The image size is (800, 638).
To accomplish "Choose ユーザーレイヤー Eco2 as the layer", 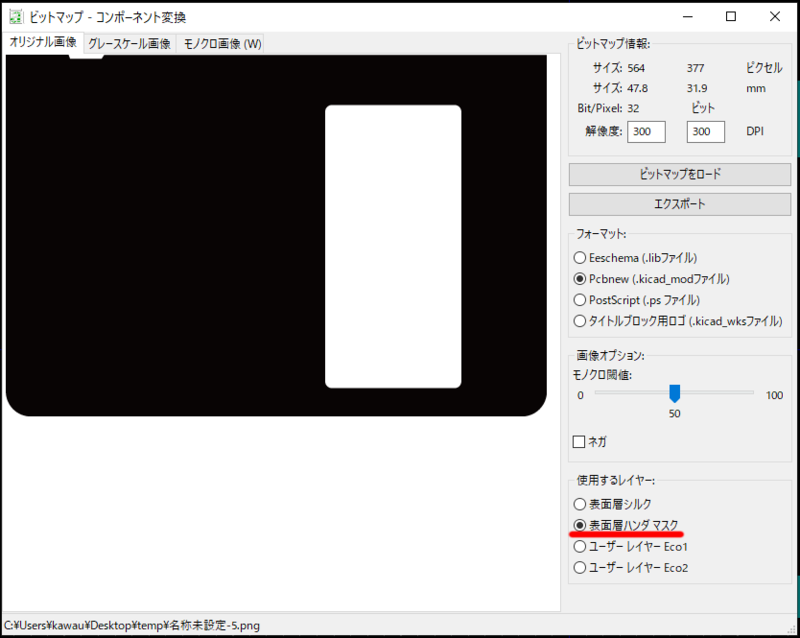I will (581, 567).
